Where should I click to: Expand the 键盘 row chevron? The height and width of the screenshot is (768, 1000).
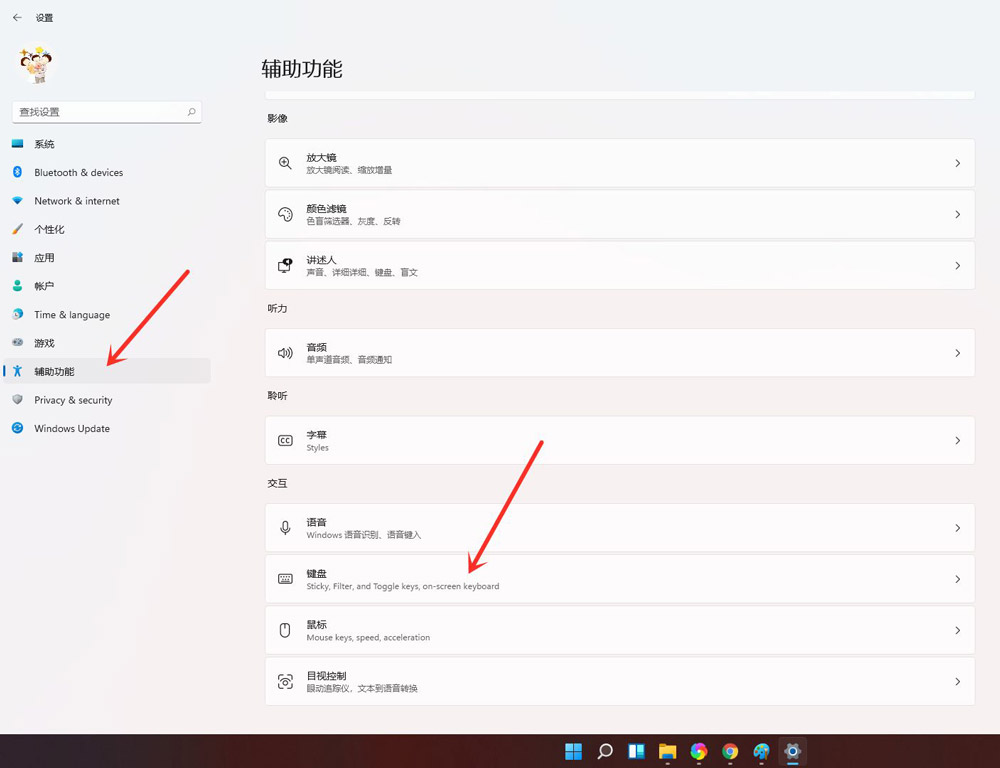pyautogui.click(x=957, y=578)
